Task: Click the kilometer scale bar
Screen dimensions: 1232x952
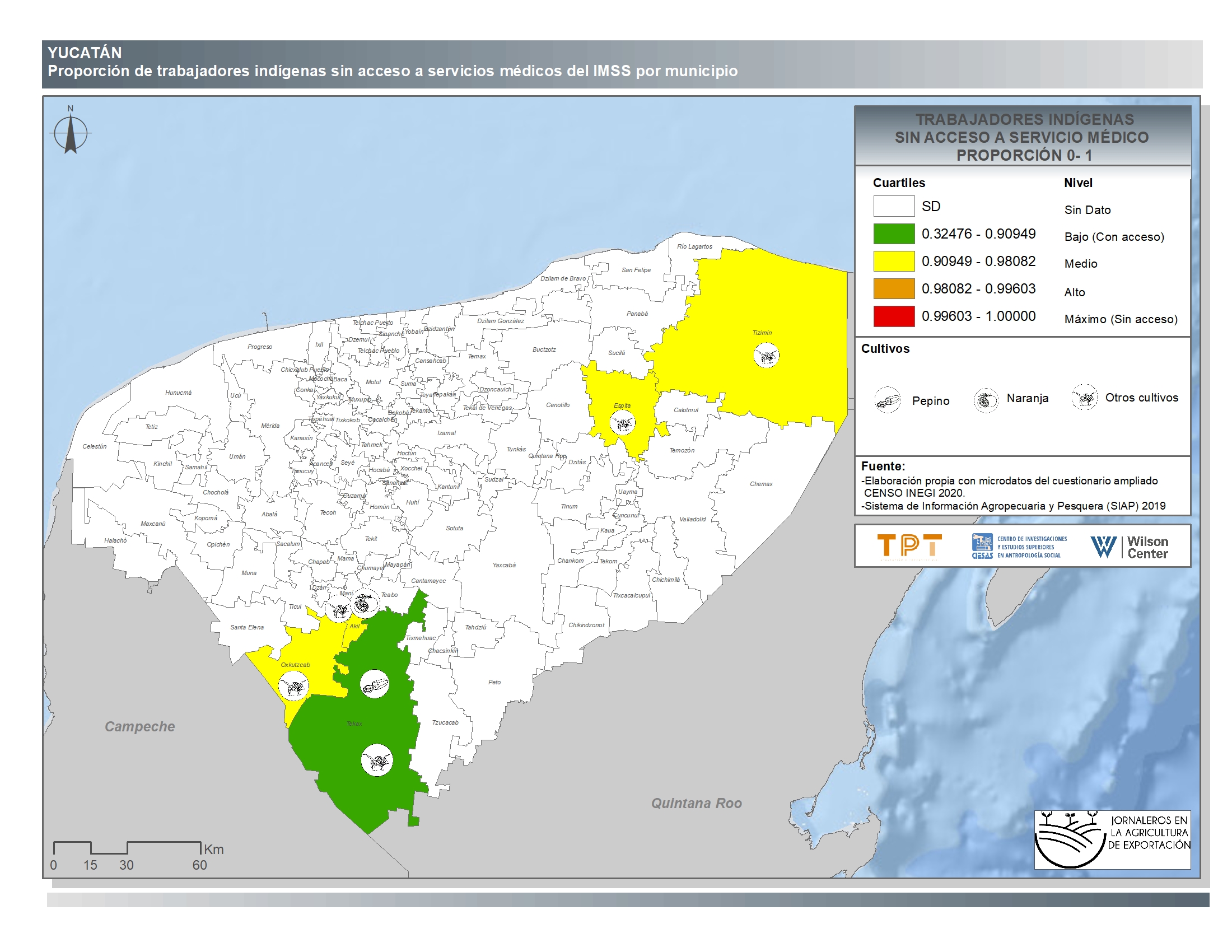Action: pyautogui.click(x=127, y=848)
